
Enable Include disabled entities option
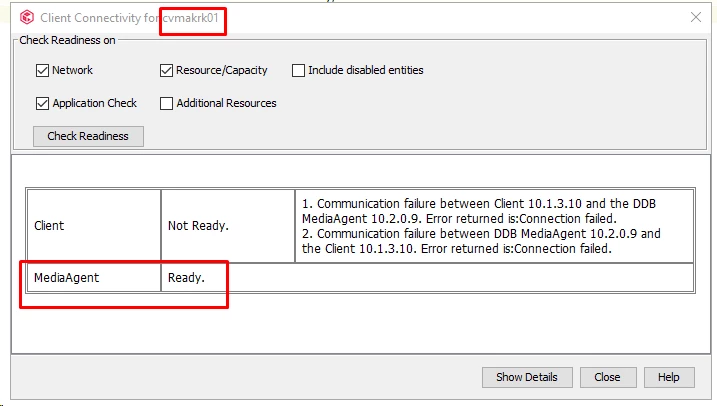tap(298, 70)
